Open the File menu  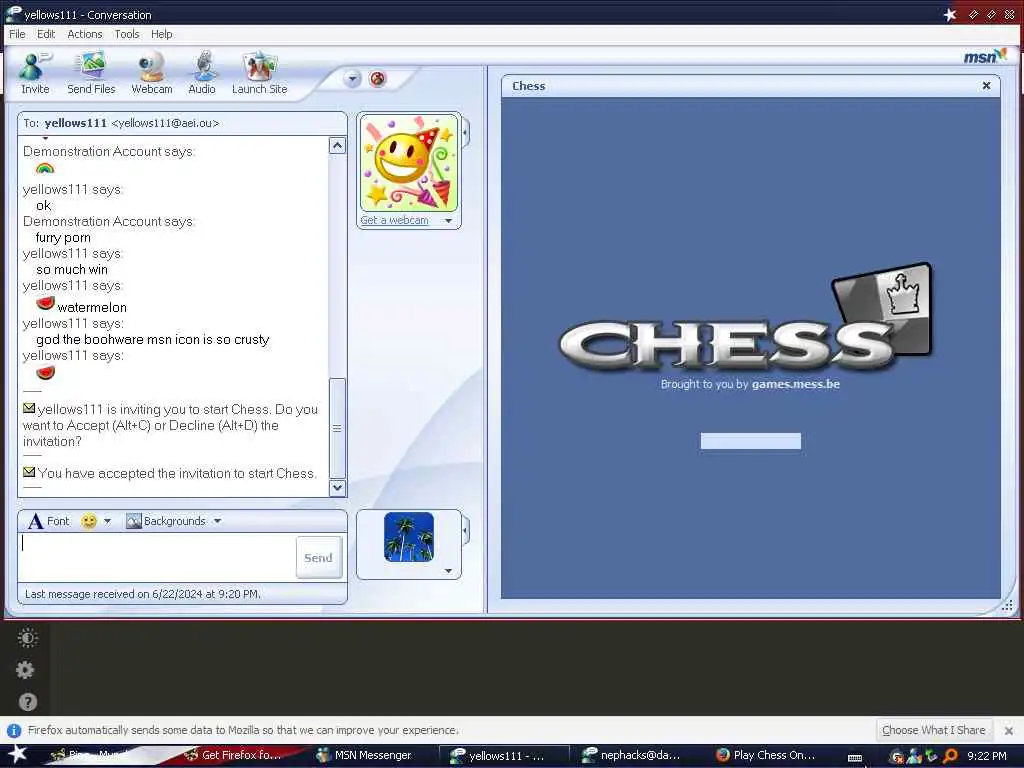(18, 34)
